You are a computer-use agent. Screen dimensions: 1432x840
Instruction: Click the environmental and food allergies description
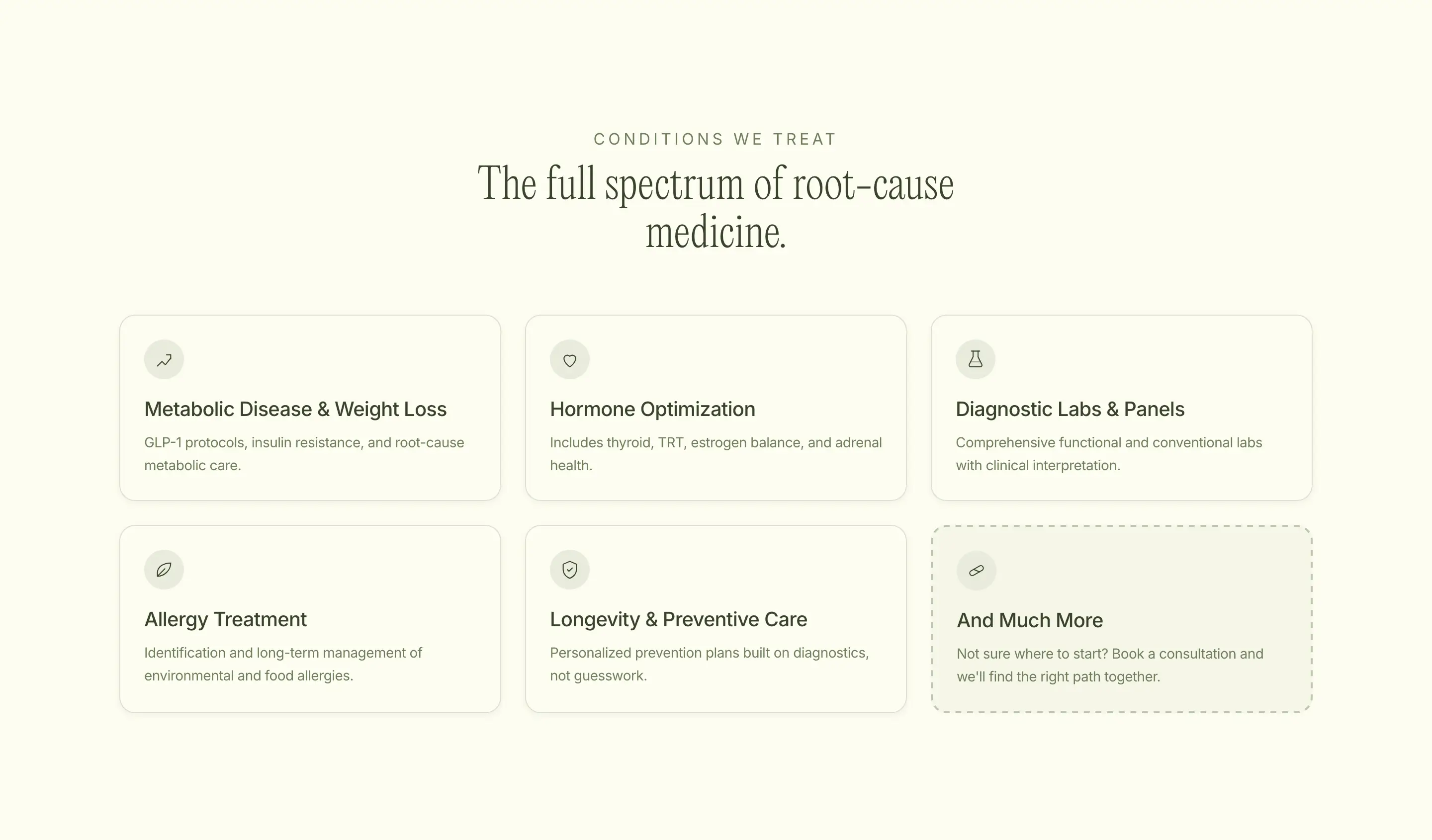(x=283, y=664)
